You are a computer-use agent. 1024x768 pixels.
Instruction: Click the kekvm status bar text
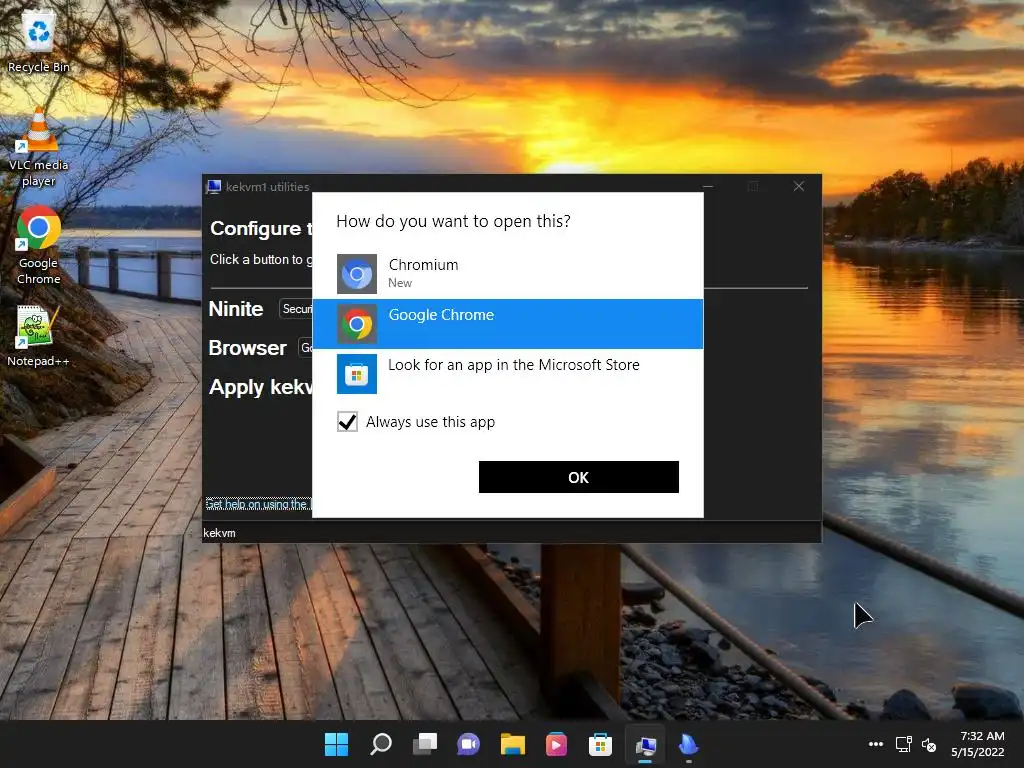(x=219, y=533)
